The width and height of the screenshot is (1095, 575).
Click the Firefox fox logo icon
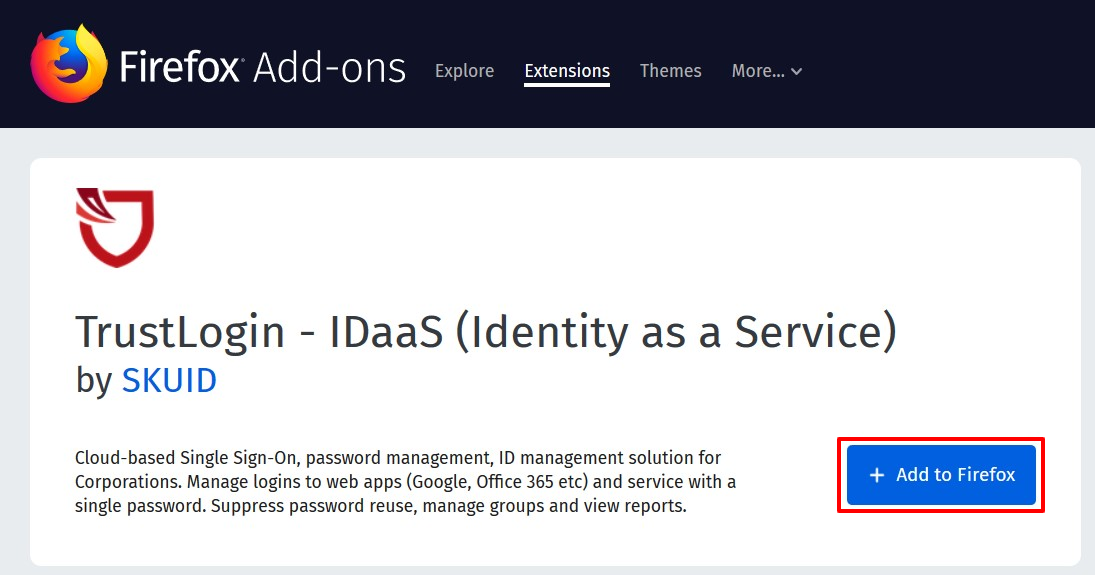click(69, 64)
